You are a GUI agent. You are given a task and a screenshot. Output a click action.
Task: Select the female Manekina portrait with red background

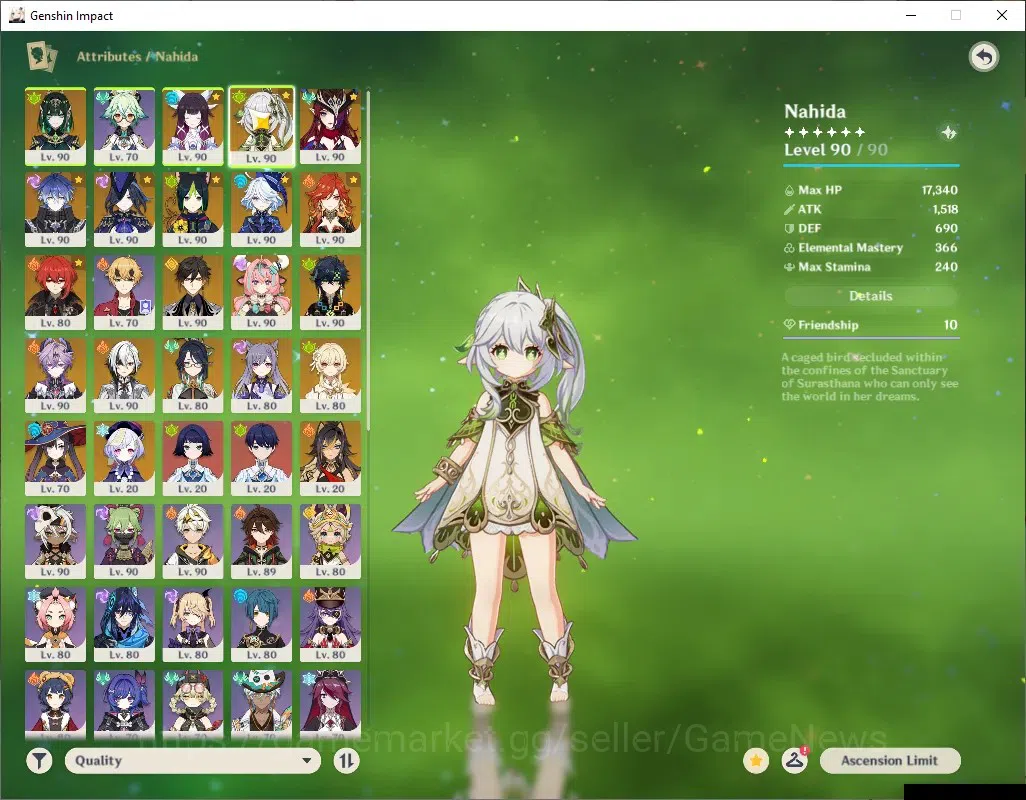click(193, 459)
